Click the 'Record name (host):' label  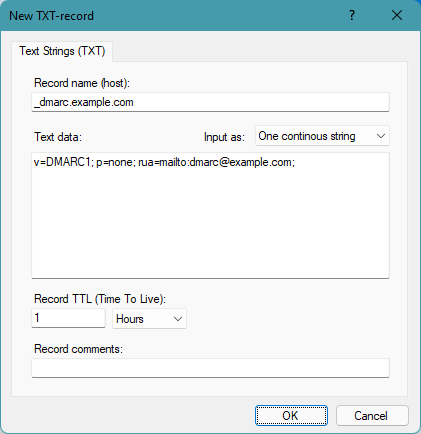82,83
